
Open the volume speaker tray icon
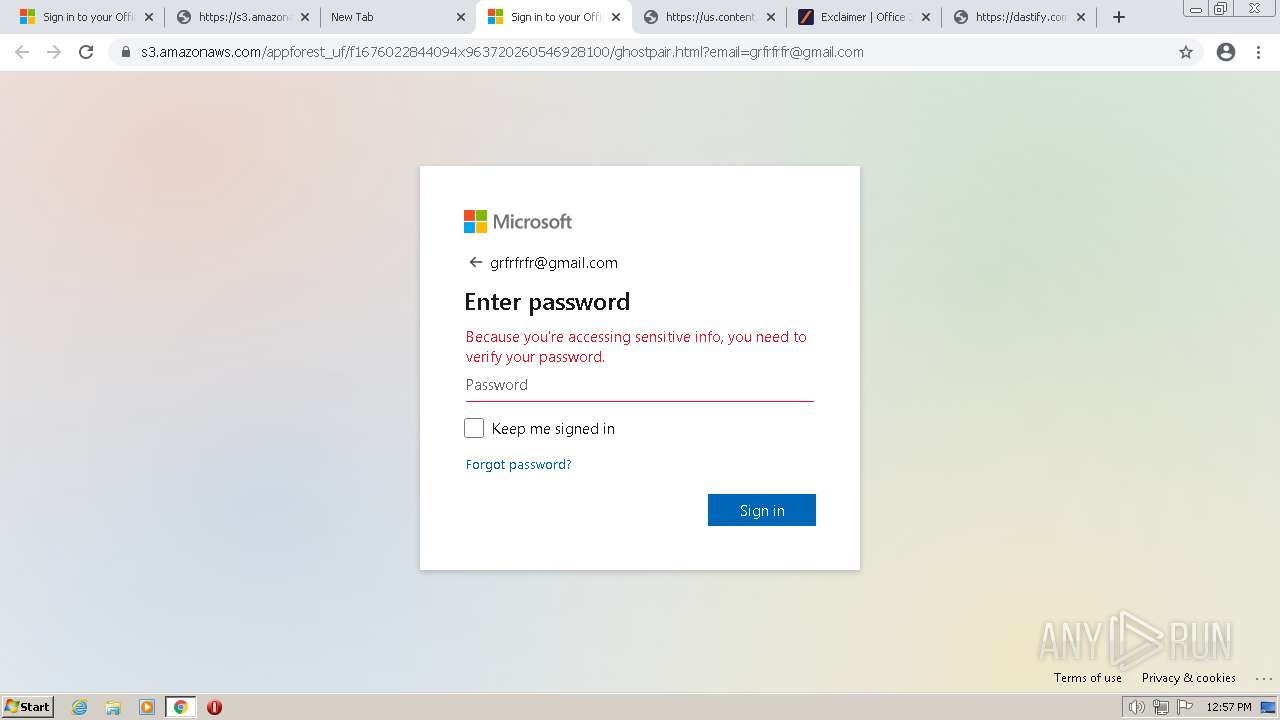click(1136, 707)
